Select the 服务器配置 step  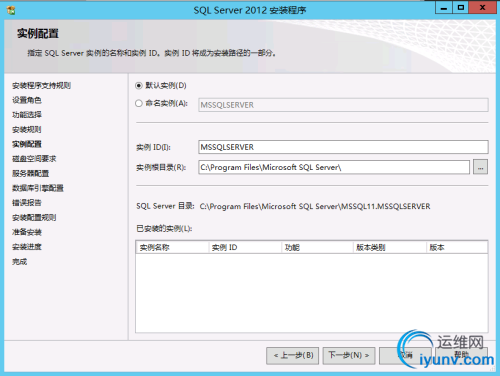click(x=30, y=173)
